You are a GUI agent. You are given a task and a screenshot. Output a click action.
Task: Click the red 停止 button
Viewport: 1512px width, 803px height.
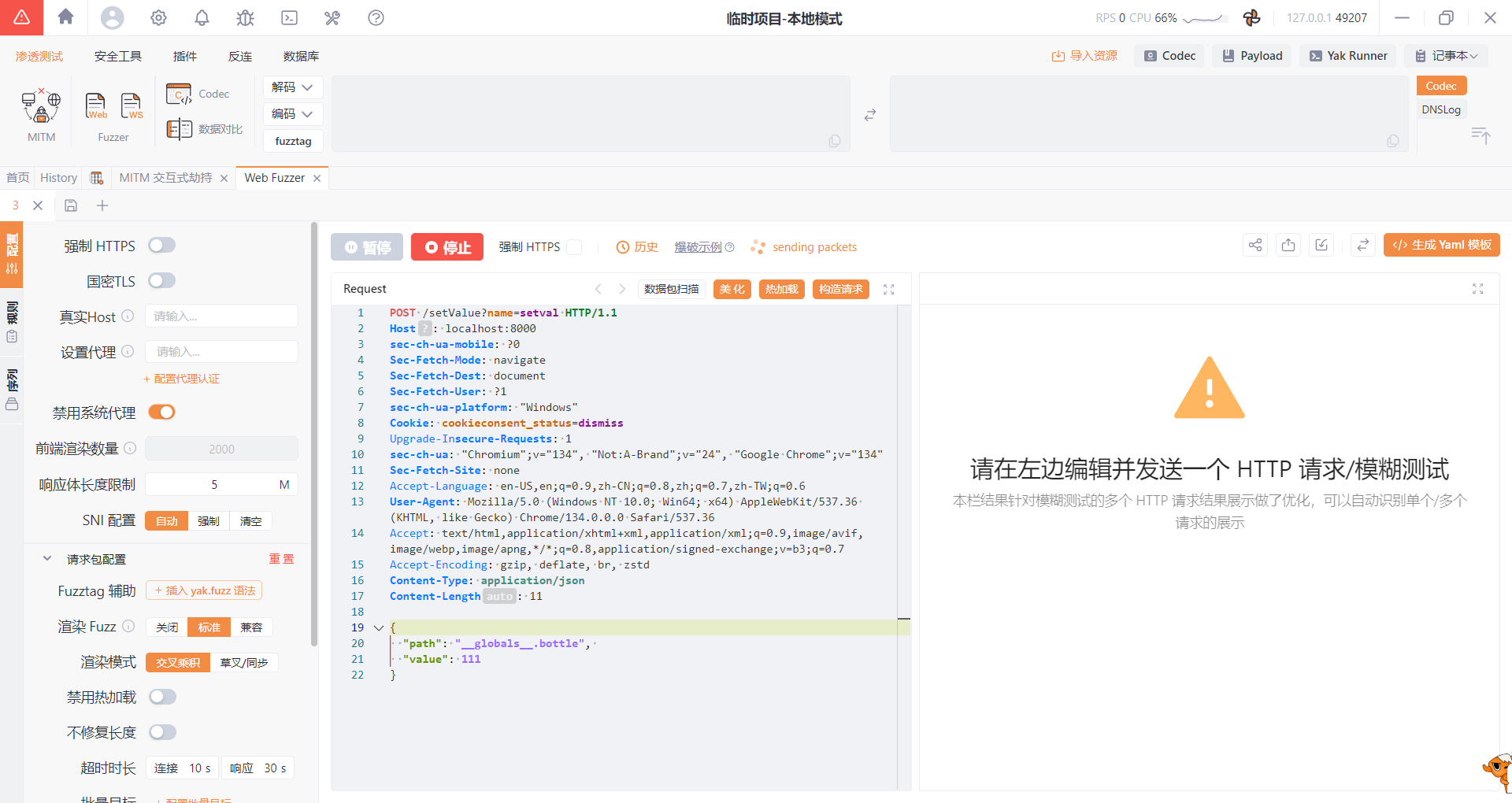pos(447,247)
